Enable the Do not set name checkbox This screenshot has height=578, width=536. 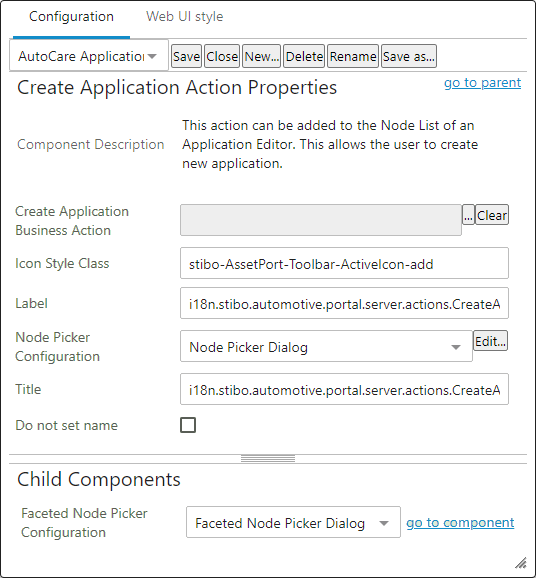click(188, 425)
